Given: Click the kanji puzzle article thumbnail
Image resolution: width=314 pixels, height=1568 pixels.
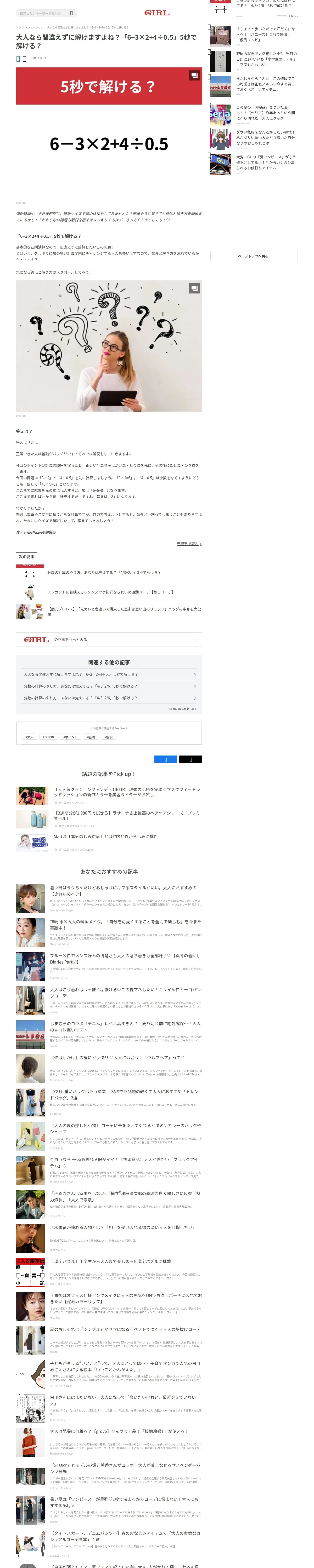Looking at the screenshot, I should 31,1272.
